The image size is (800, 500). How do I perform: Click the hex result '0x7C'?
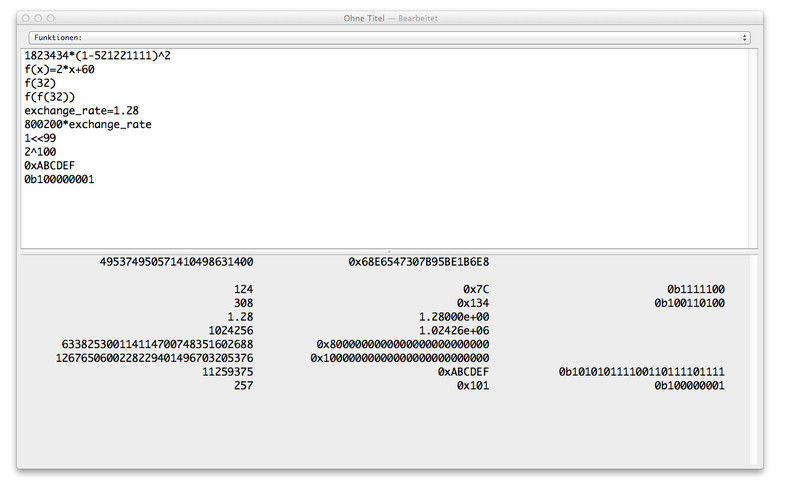[x=476, y=290]
